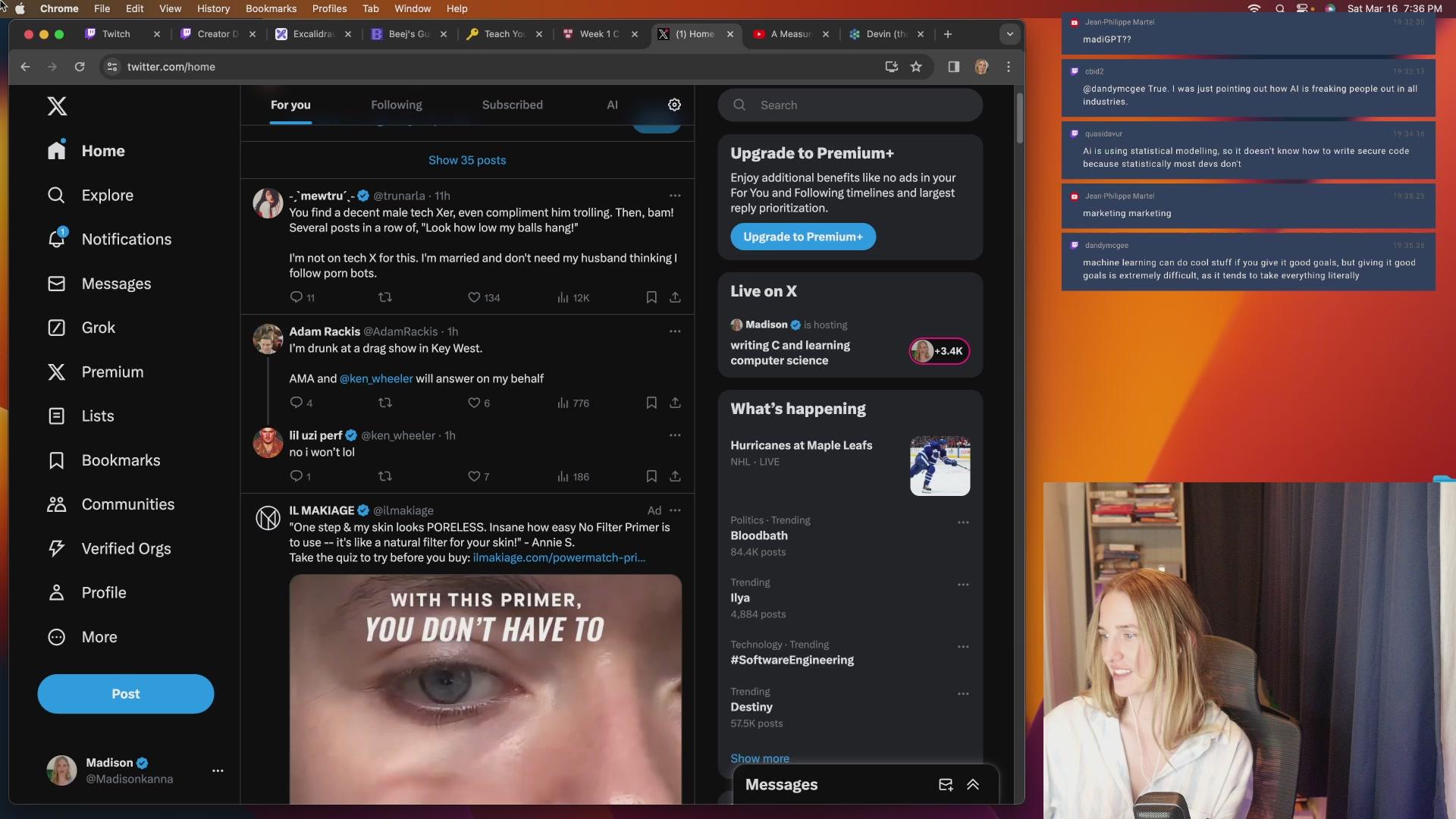Toggle the Chrome bookmark star for this page
This screenshot has height=819, width=1456.
tap(916, 67)
